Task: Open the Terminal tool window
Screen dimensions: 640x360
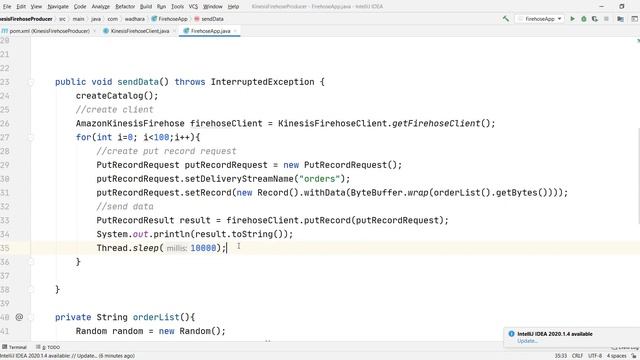Action: click(15, 347)
